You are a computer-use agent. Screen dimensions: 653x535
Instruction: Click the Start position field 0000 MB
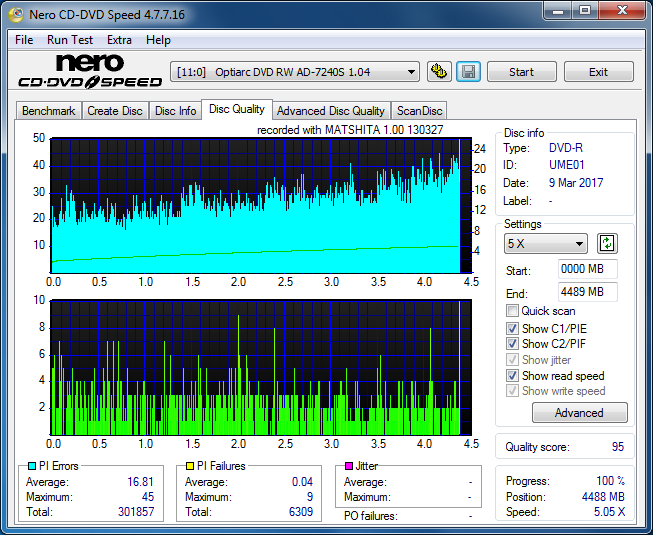588,269
